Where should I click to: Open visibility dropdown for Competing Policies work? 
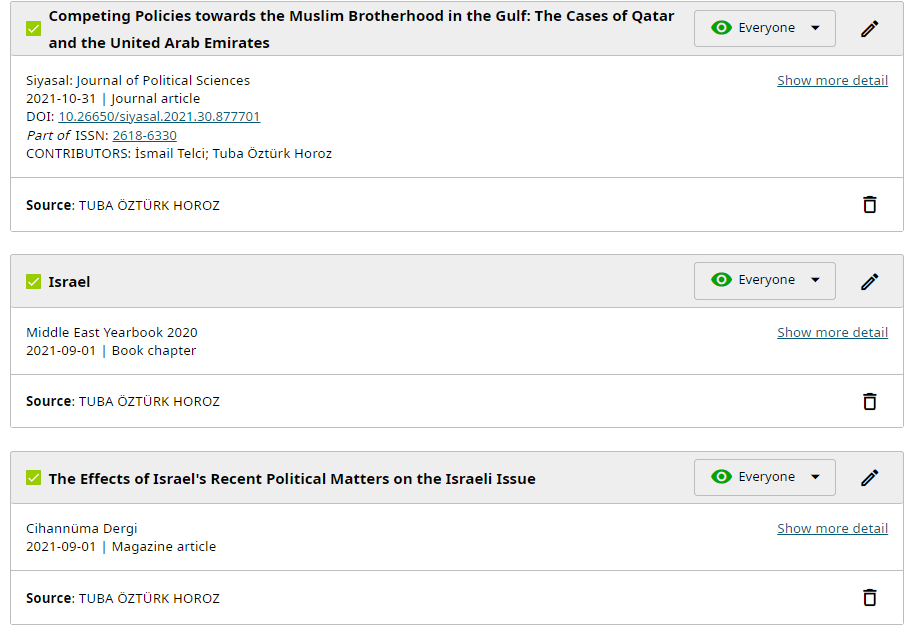point(764,28)
